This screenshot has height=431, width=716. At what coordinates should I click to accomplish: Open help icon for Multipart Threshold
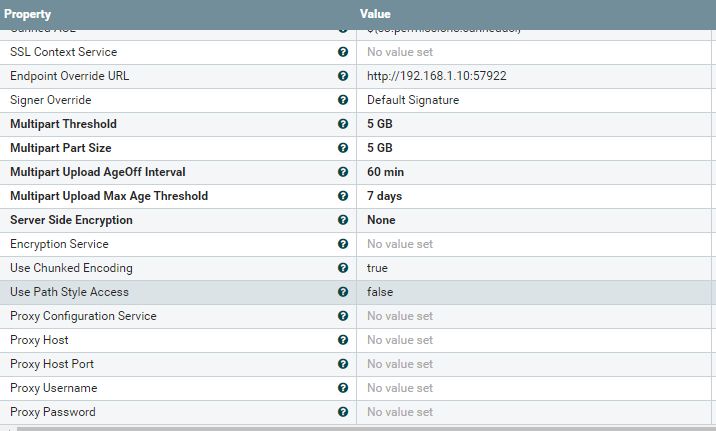click(x=343, y=124)
